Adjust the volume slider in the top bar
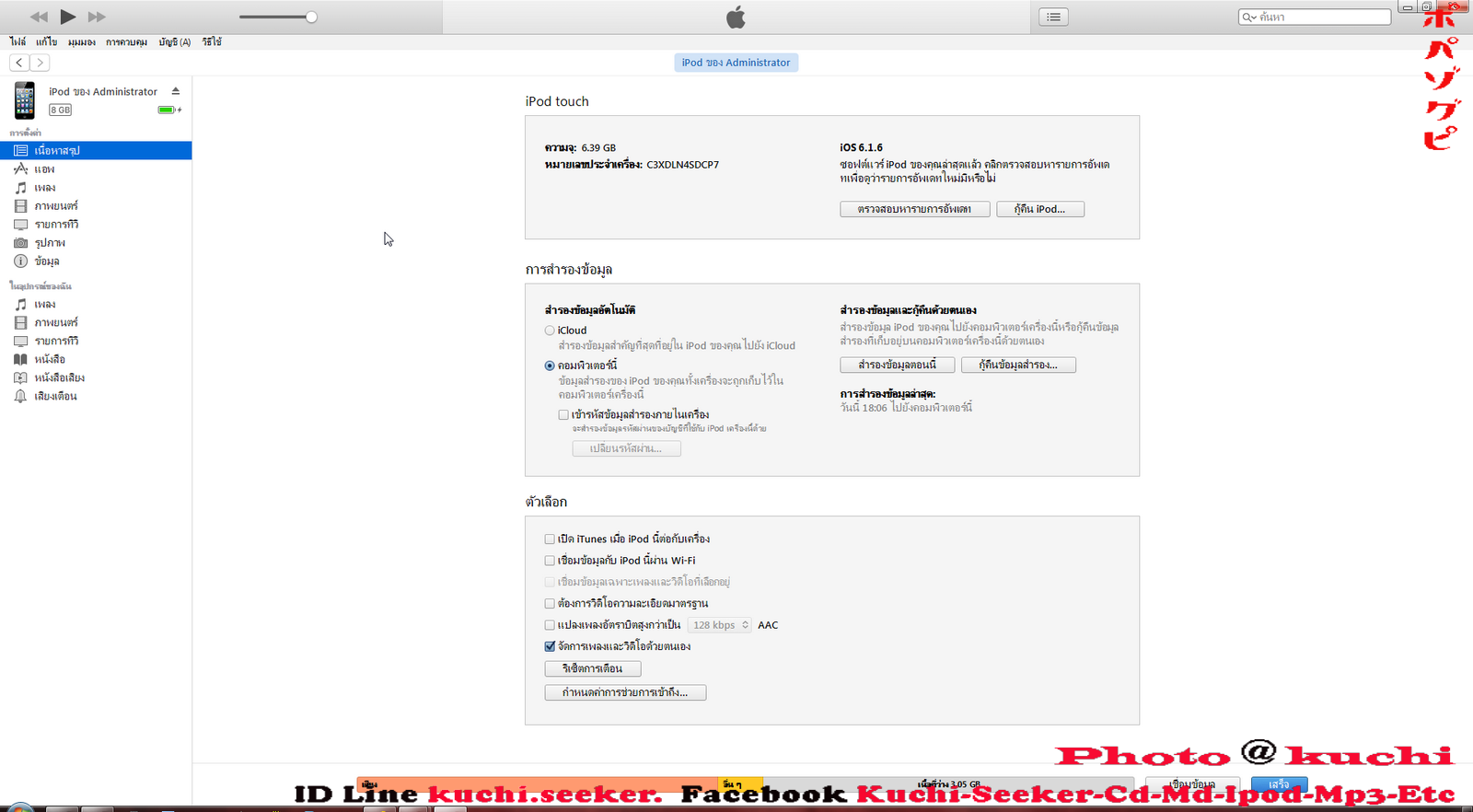 pos(277,17)
